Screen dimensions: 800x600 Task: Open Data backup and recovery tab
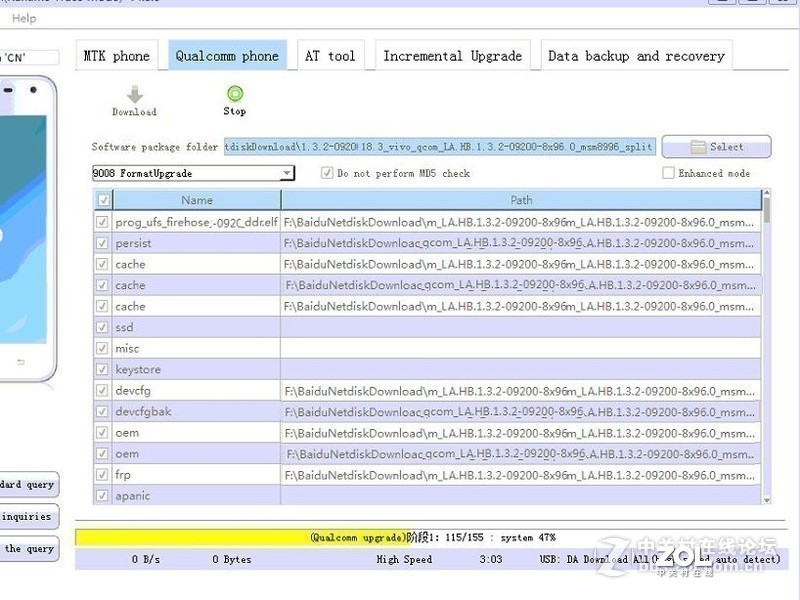pos(636,56)
